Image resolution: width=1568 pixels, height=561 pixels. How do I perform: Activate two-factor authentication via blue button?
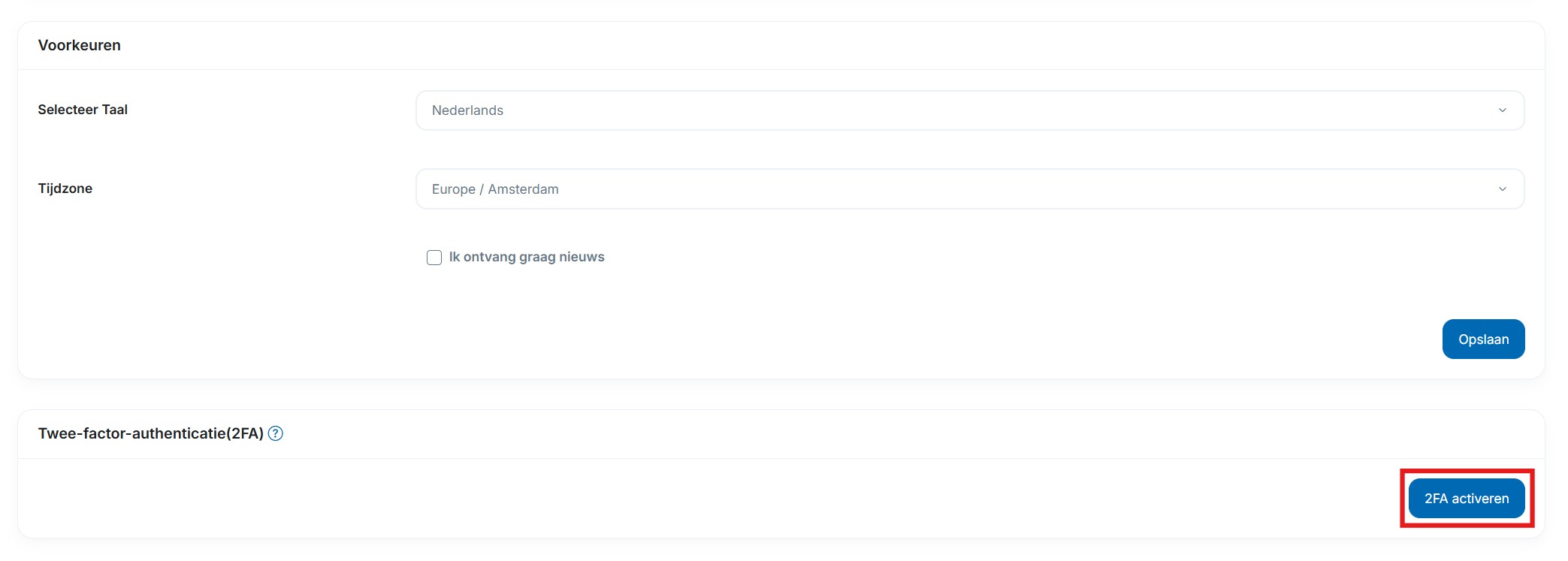(x=1466, y=499)
